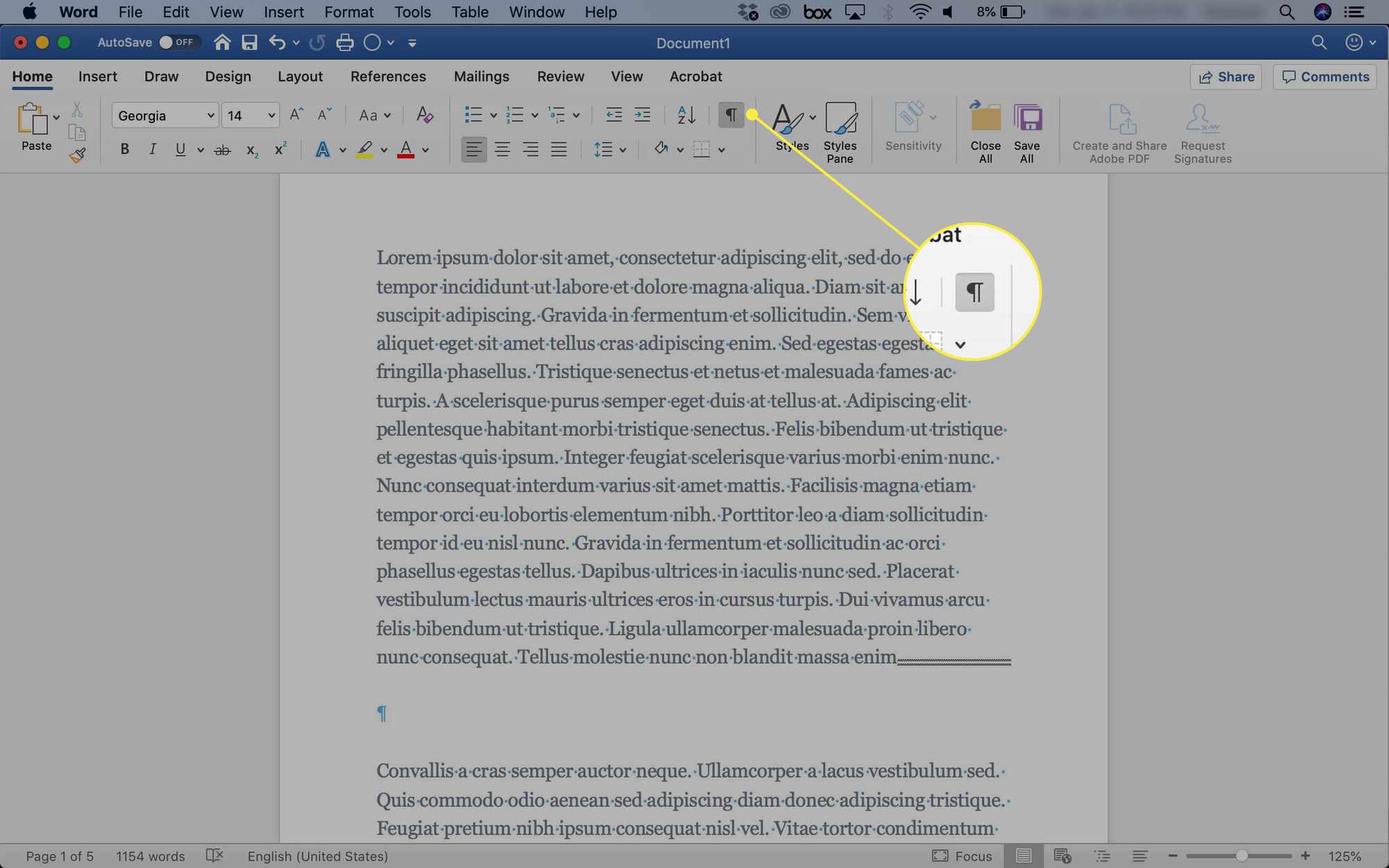Click the Bold formatting icon
1389x868 pixels.
tap(125, 150)
